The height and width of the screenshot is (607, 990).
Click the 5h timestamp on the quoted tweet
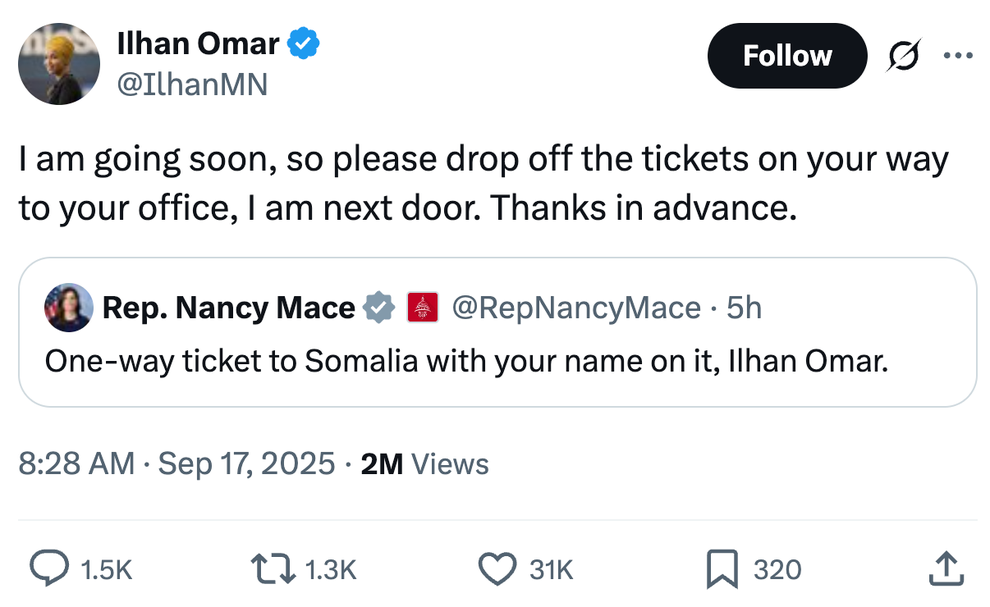744,307
